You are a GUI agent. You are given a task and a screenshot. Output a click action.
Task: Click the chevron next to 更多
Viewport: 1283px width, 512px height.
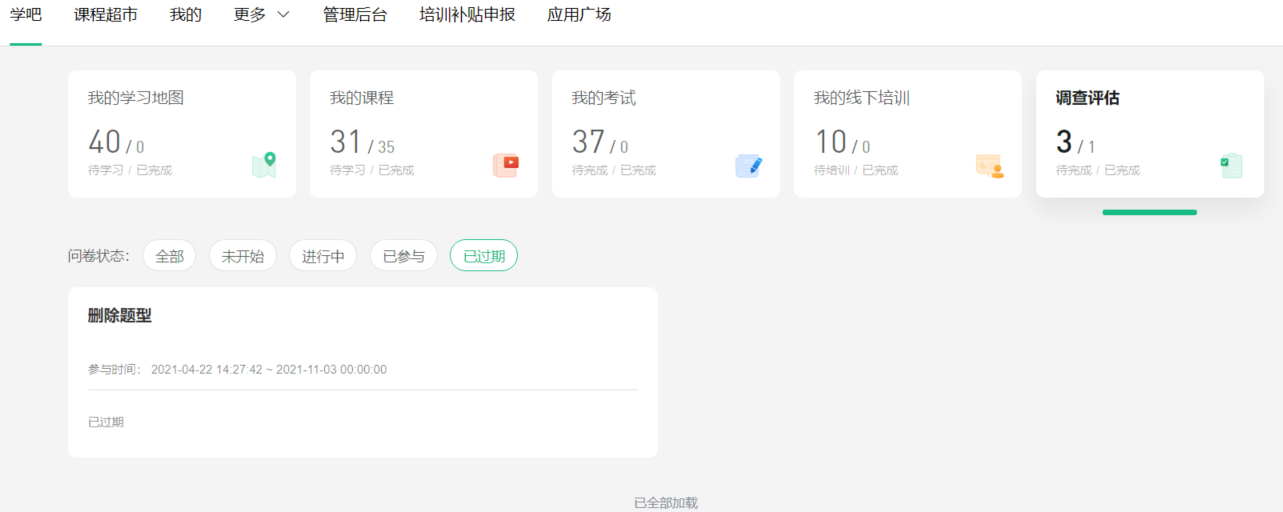tap(283, 15)
